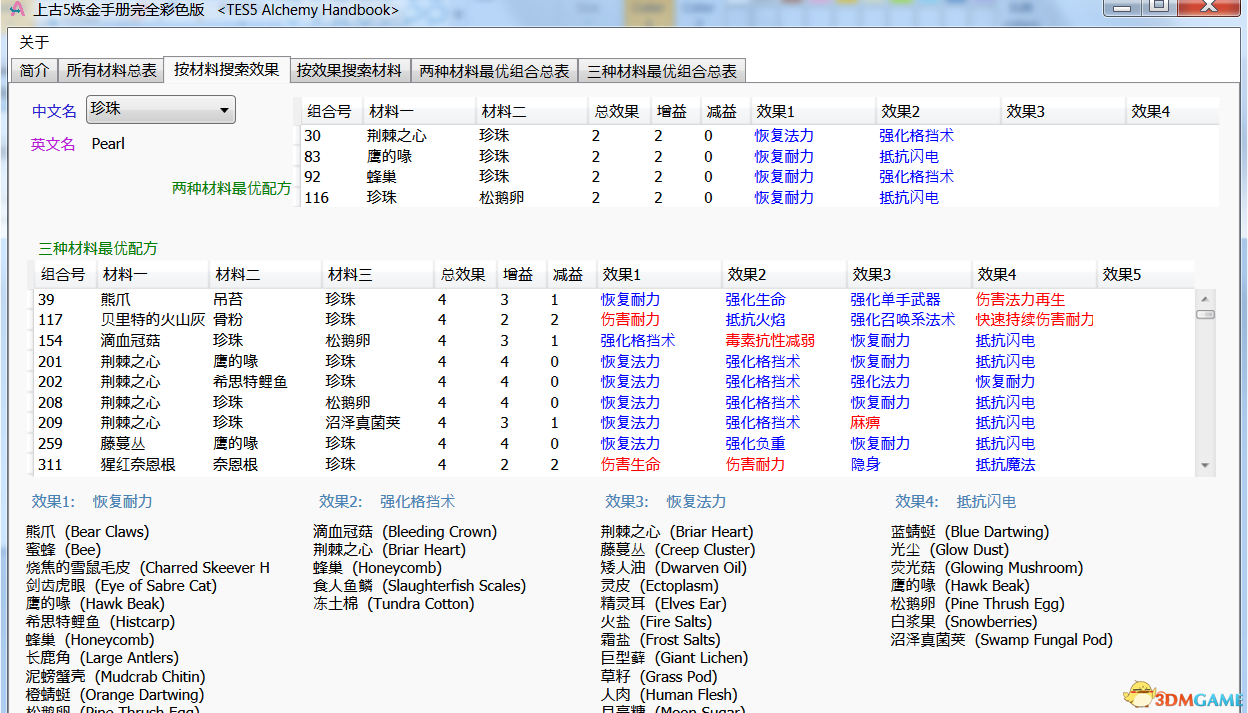Open the 按效果搜索材料 tab
1248x713 pixels.
(x=350, y=71)
